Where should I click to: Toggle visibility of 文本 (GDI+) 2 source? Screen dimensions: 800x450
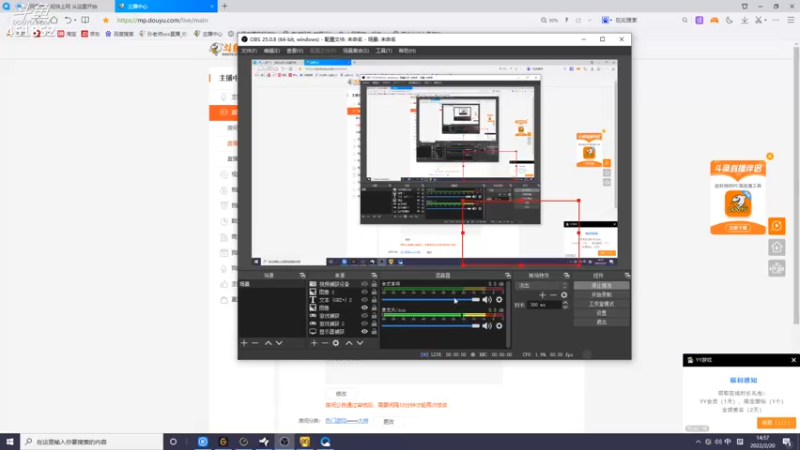coord(364,300)
